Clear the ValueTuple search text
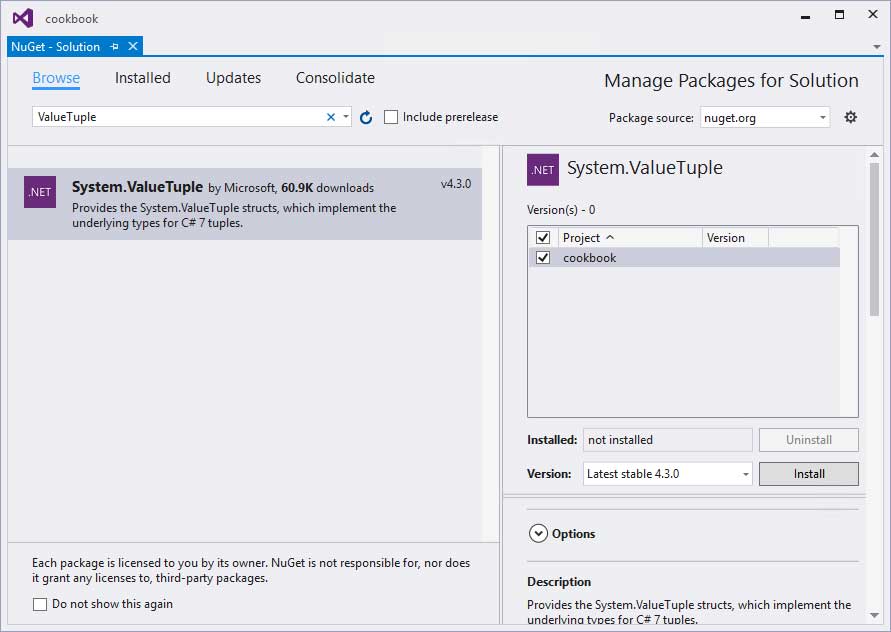Image resolution: width=891 pixels, height=632 pixels. [x=331, y=117]
